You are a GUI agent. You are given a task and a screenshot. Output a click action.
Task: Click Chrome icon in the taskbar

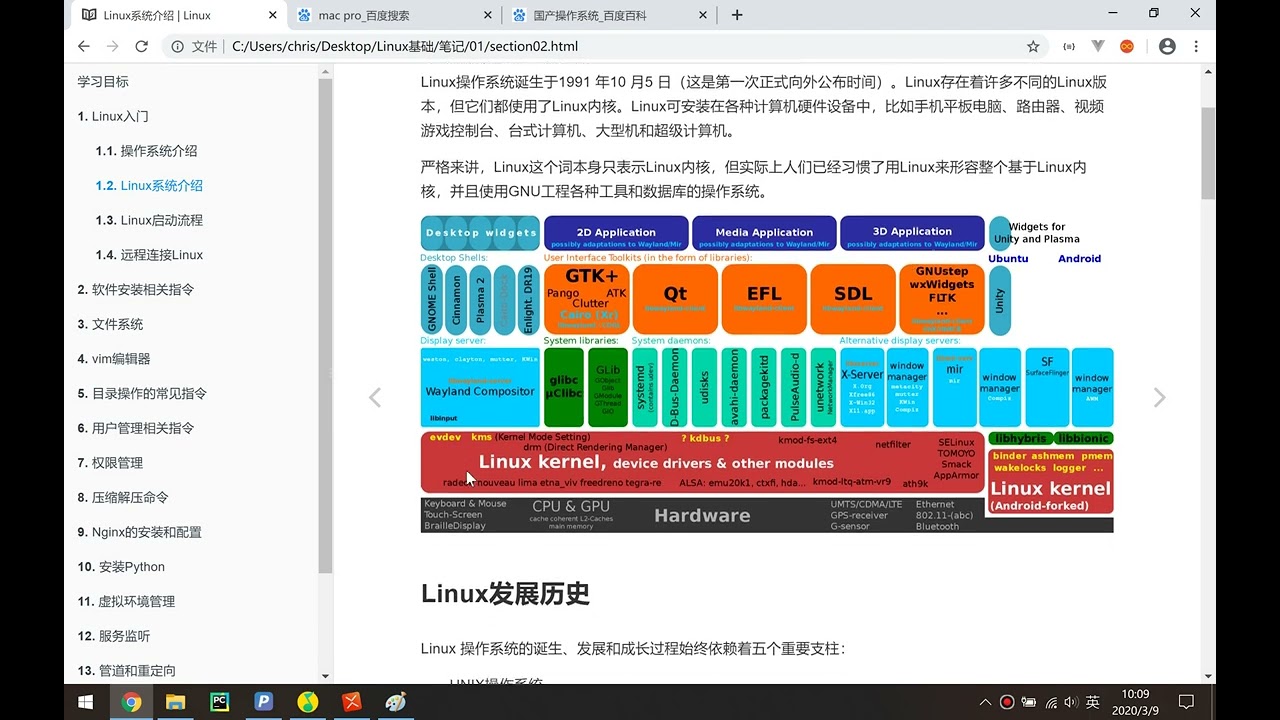[131, 702]
